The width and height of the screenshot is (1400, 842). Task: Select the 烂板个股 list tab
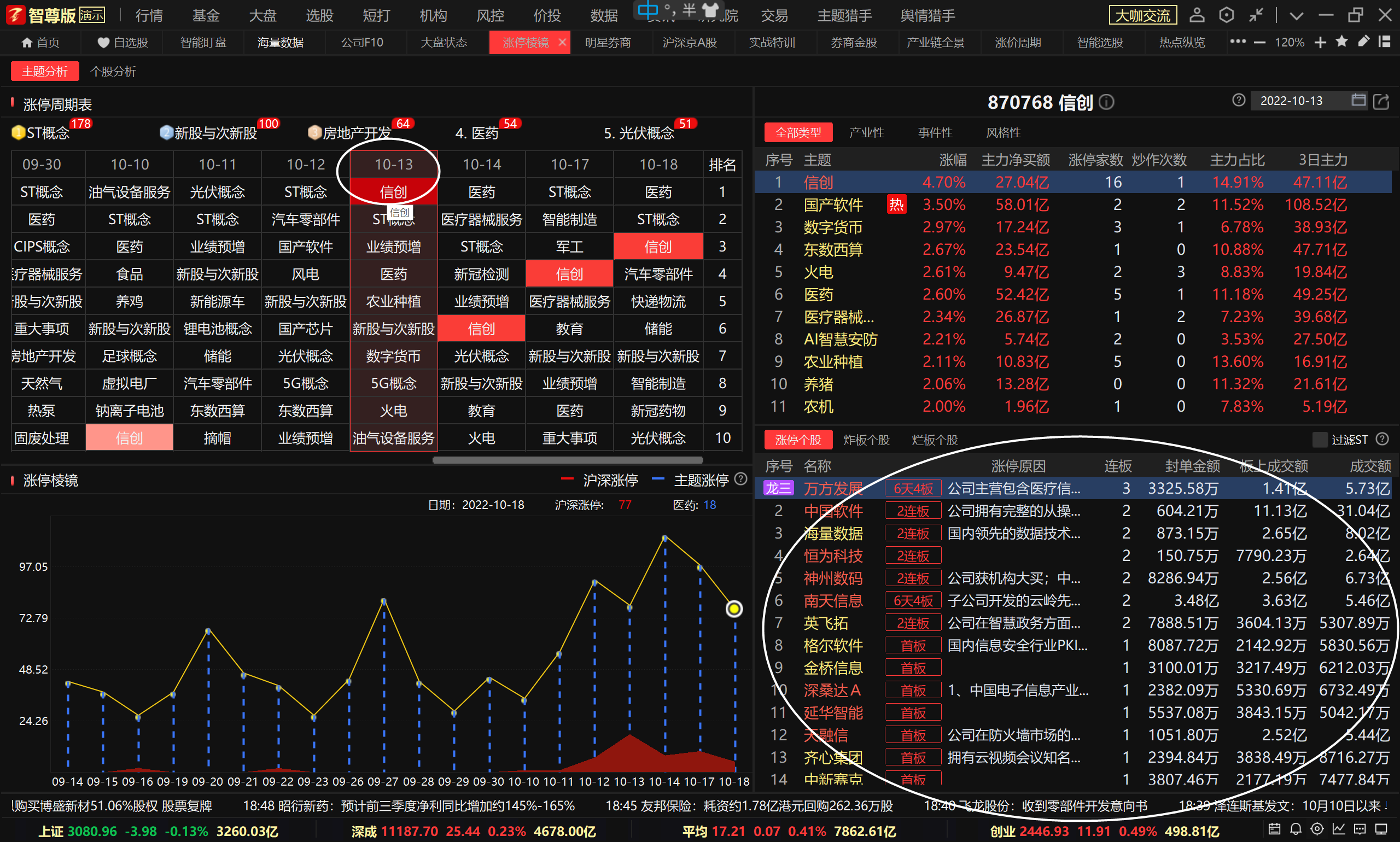(x=935, y=440)
